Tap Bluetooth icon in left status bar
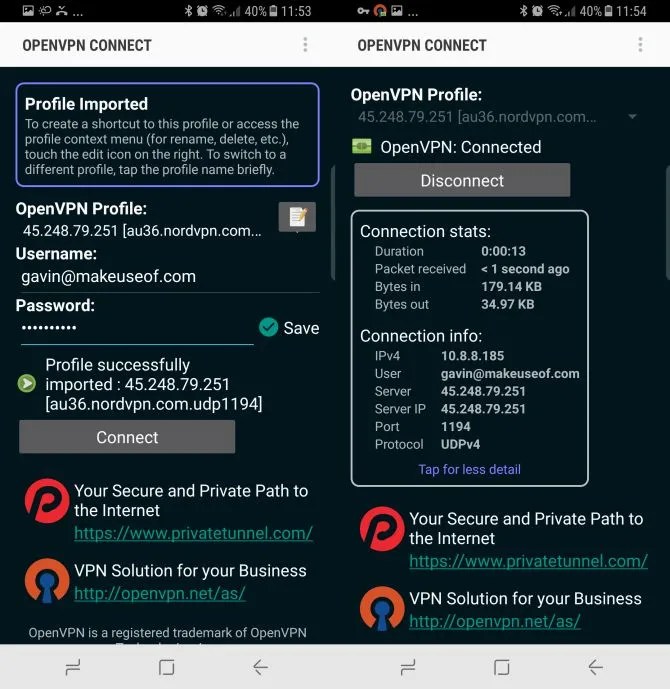The height and width of the screenshot is (689, 670). [x=188, y=11]
